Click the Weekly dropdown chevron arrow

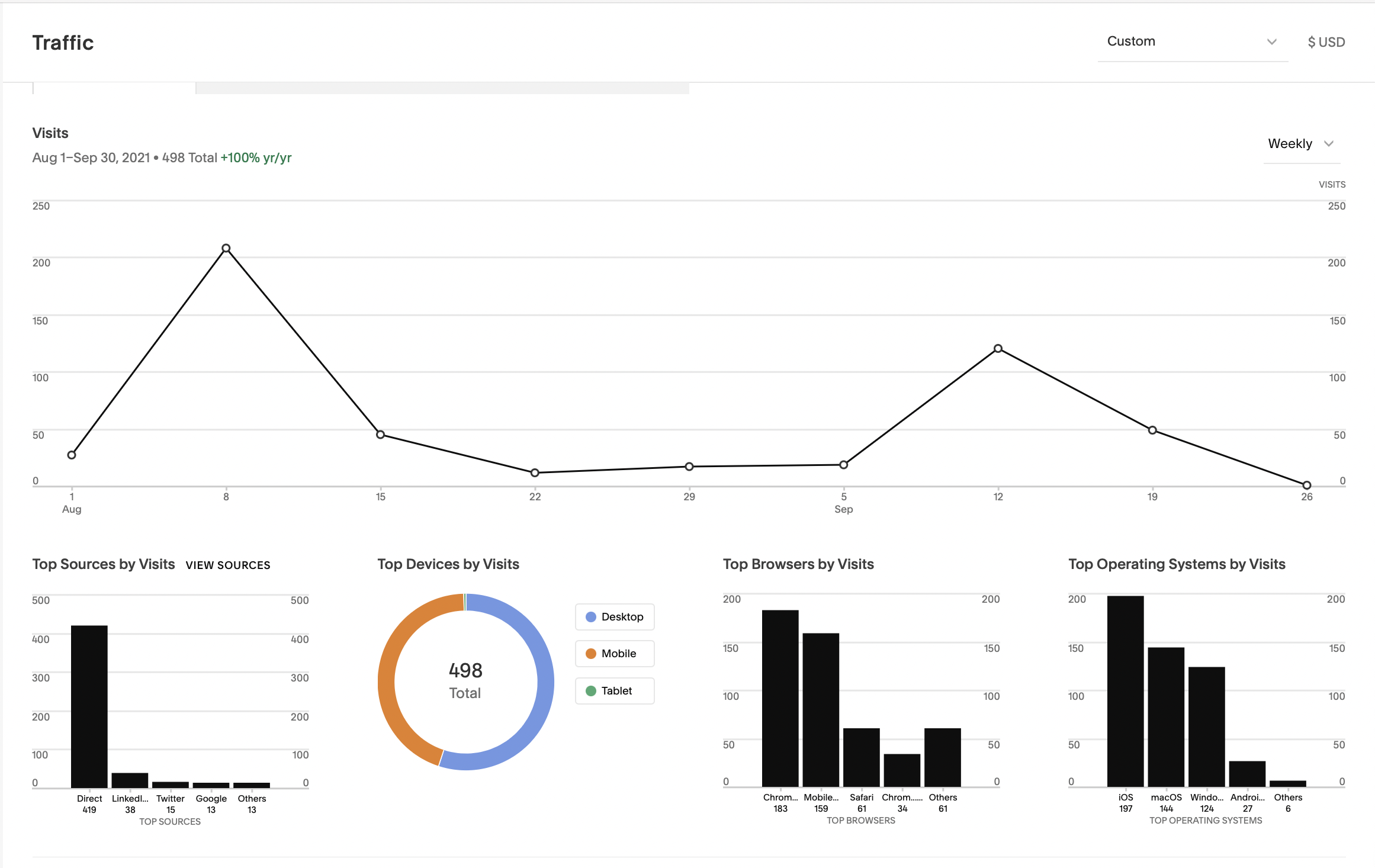[1329, 144]
